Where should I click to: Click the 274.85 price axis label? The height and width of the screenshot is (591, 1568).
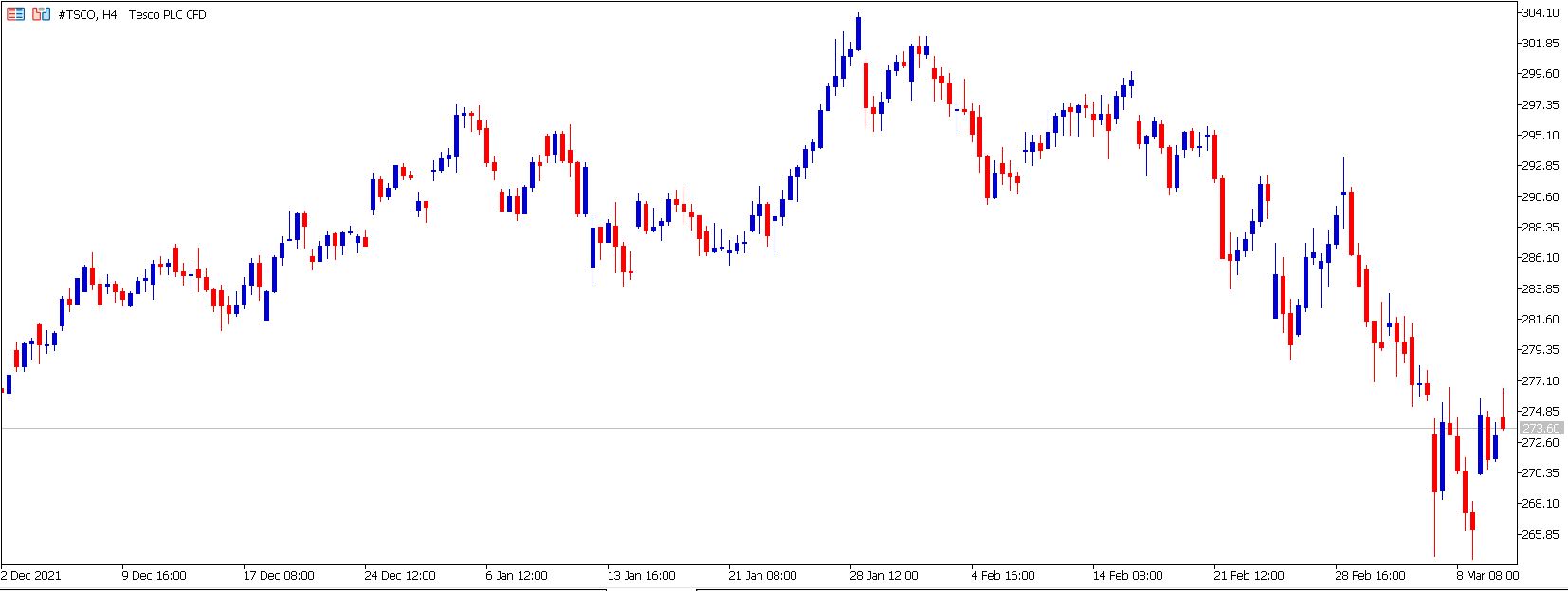tap(1541, 412)
